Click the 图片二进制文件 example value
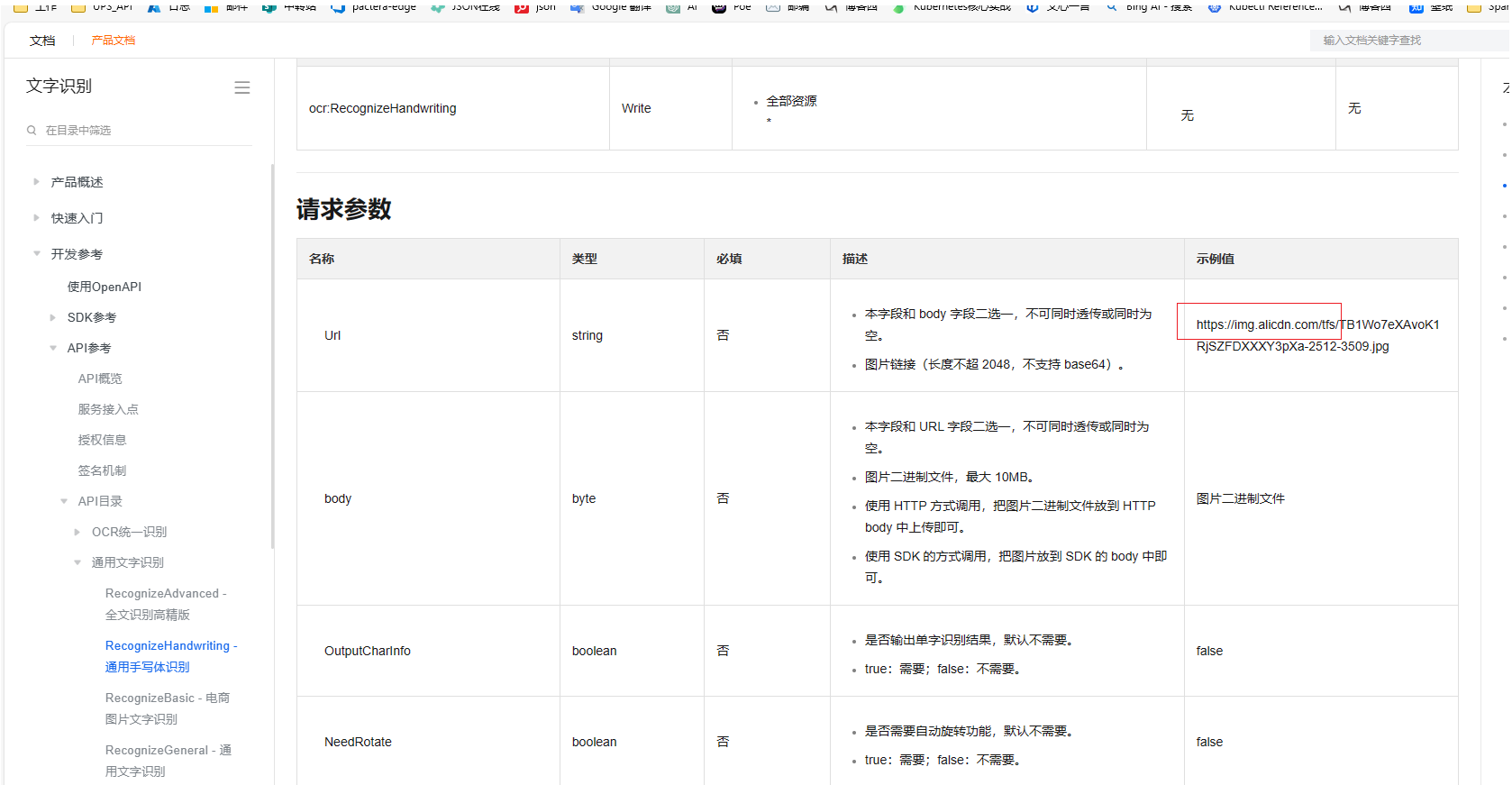The image size is (1512, 785). coord(1241,498)
